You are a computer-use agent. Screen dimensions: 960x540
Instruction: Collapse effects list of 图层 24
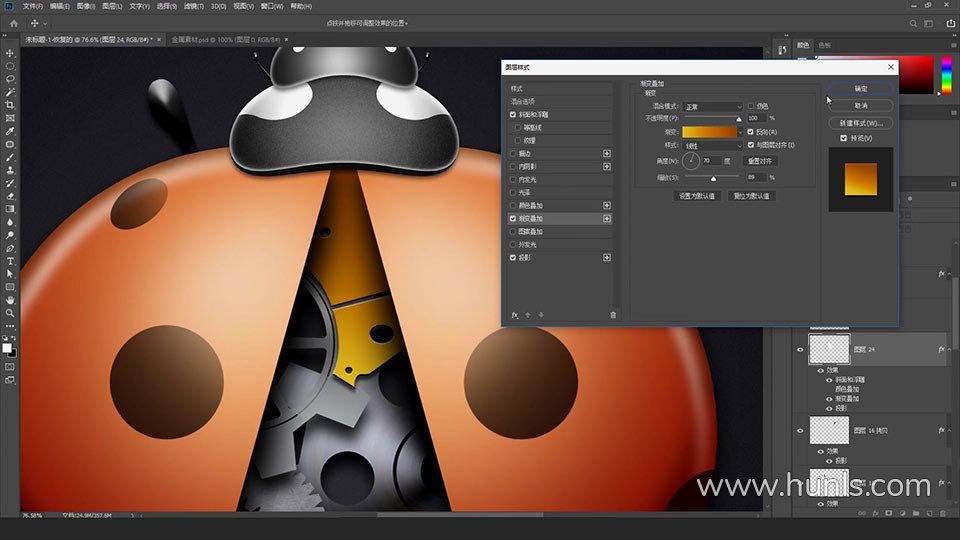pos(951,350)
